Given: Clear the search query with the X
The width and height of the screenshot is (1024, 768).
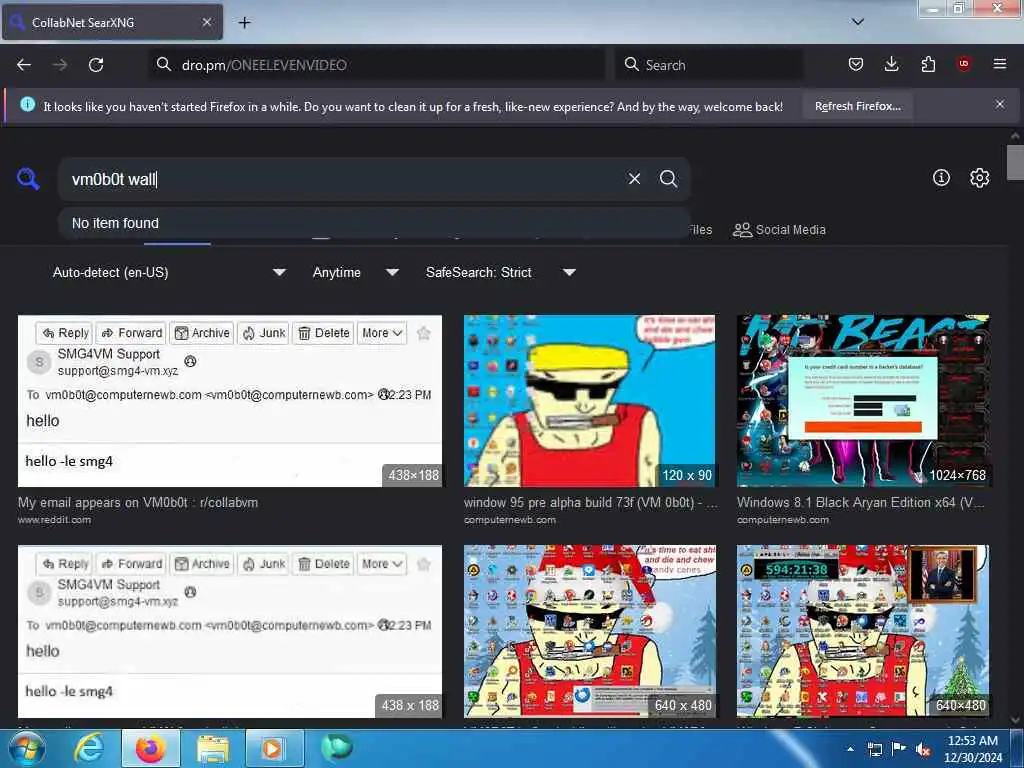Looking at the screenshot, I should point(634,179).
